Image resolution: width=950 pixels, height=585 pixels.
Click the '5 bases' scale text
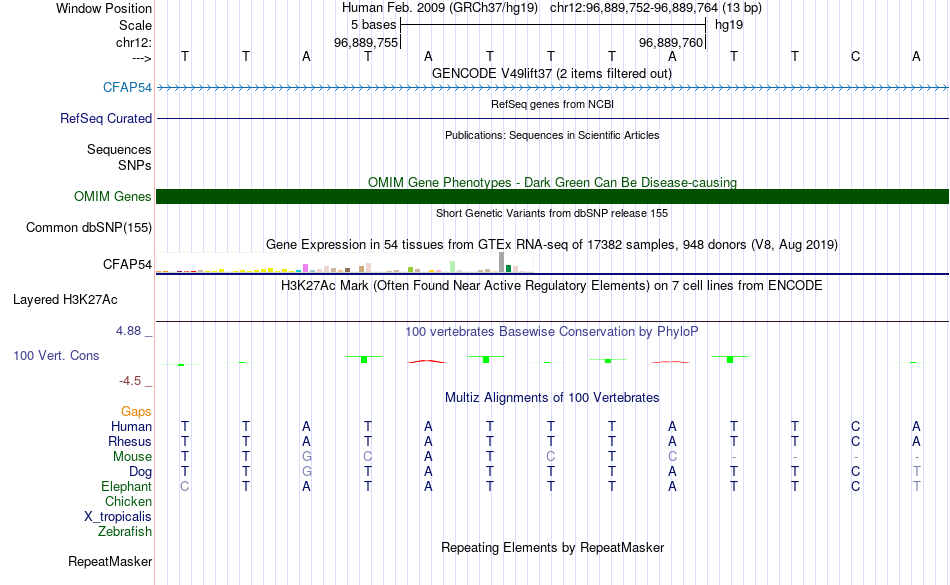pos(373,25)
